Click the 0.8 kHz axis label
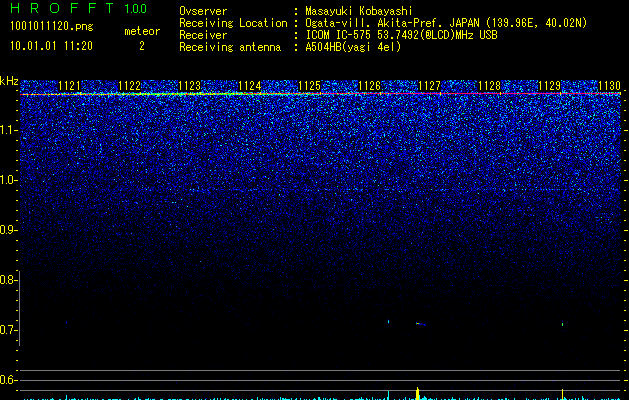The height and width of the screenshot is (400, 629). pyautogui.click(x=8, y=280)
